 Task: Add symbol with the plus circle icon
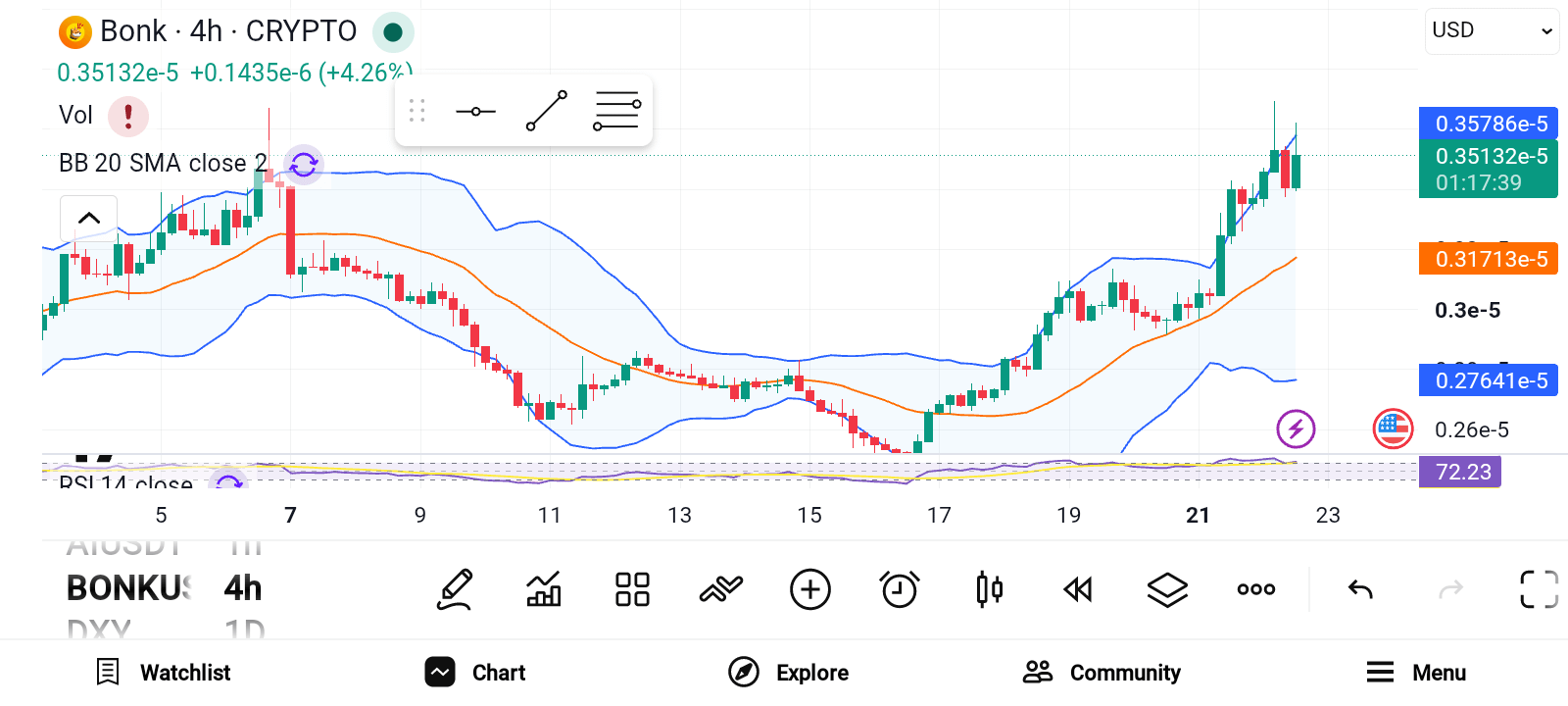(x=810, y=589)
